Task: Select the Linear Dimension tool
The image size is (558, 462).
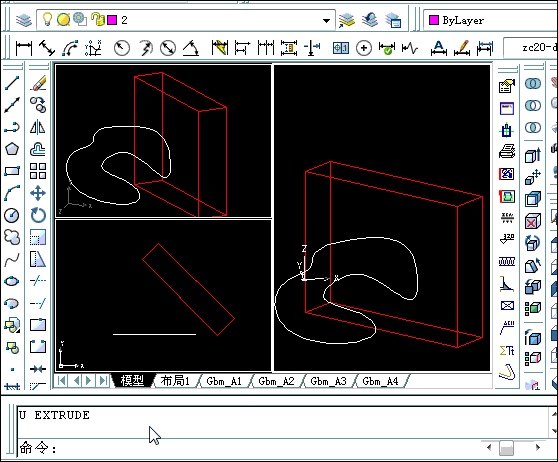Action: tap(24, 48)
